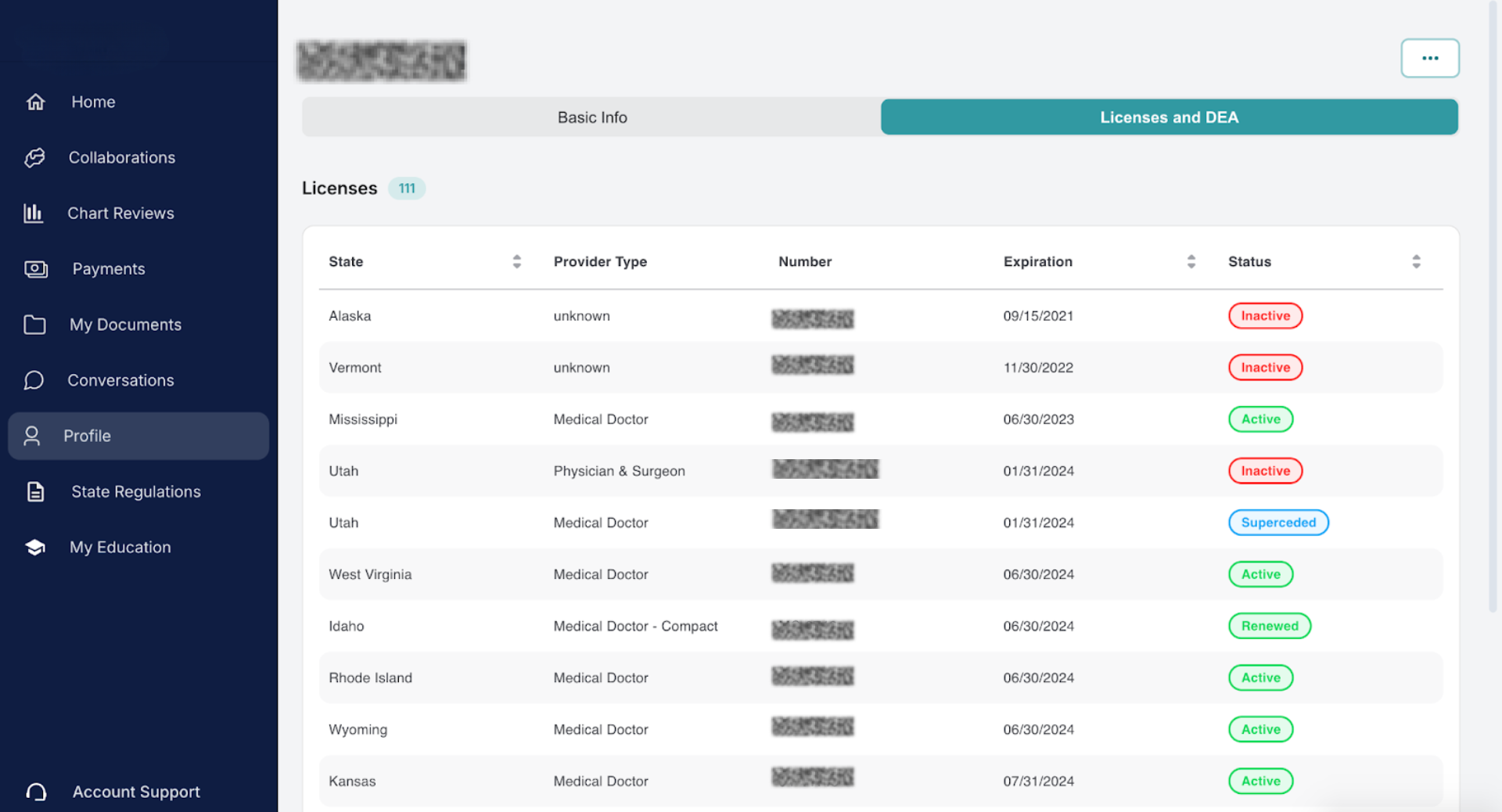Sort the table by State column

(x=517, y=261)
